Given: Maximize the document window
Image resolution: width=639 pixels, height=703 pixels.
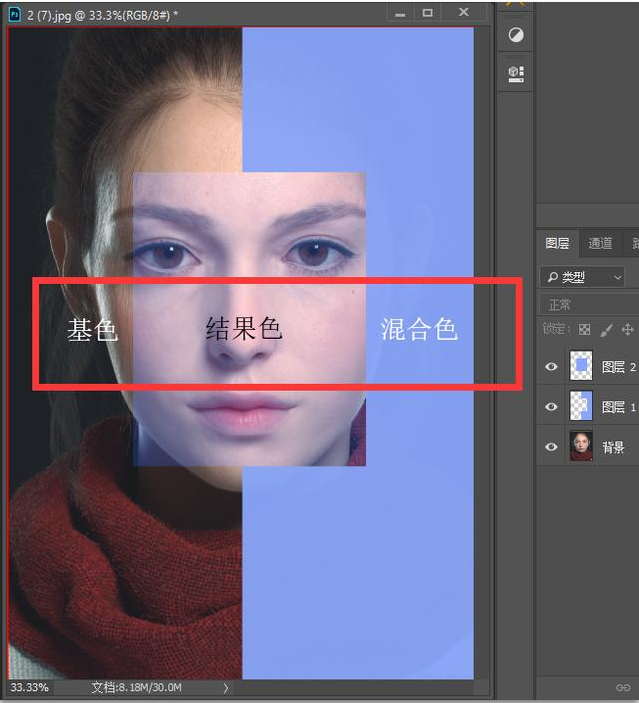Looking at the screenshot, I should coord(428,12).
